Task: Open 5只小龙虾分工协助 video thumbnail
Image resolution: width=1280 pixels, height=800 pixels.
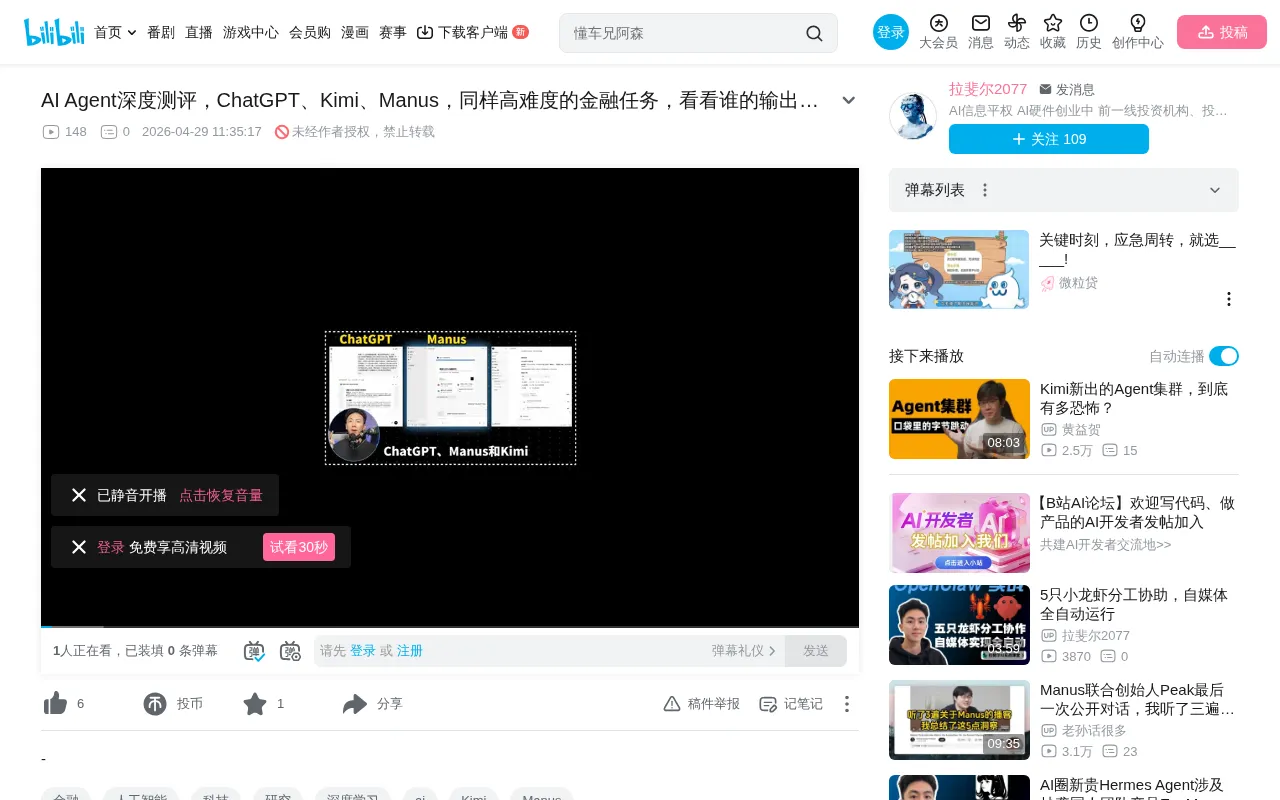Action: 959,625
